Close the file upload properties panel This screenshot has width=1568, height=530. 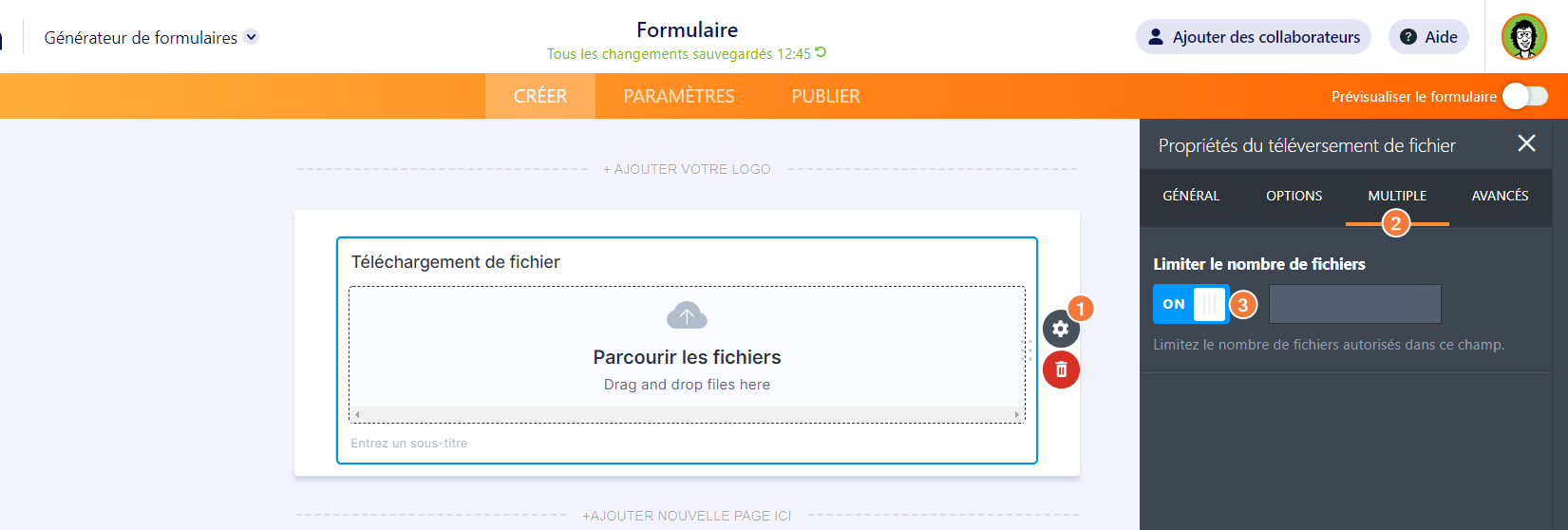tap(1526, 143)
